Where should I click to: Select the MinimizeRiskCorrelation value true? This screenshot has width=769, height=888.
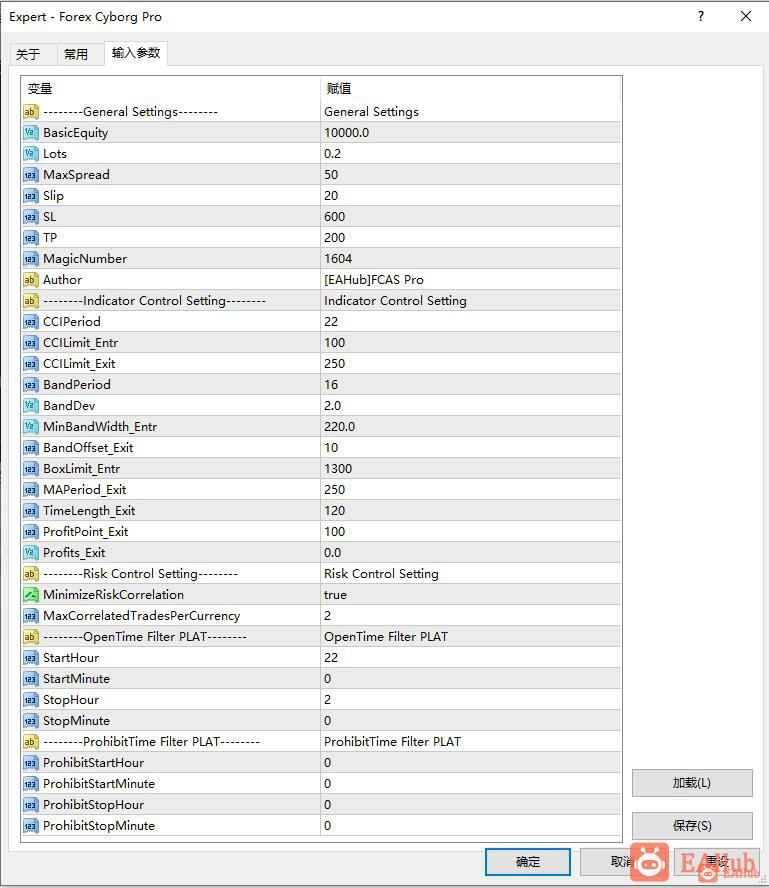pyautogui.click(x=335, y=595)
